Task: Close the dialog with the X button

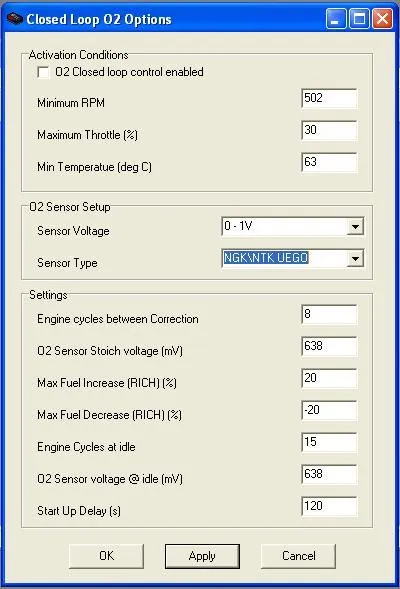Action: point(382,19)
